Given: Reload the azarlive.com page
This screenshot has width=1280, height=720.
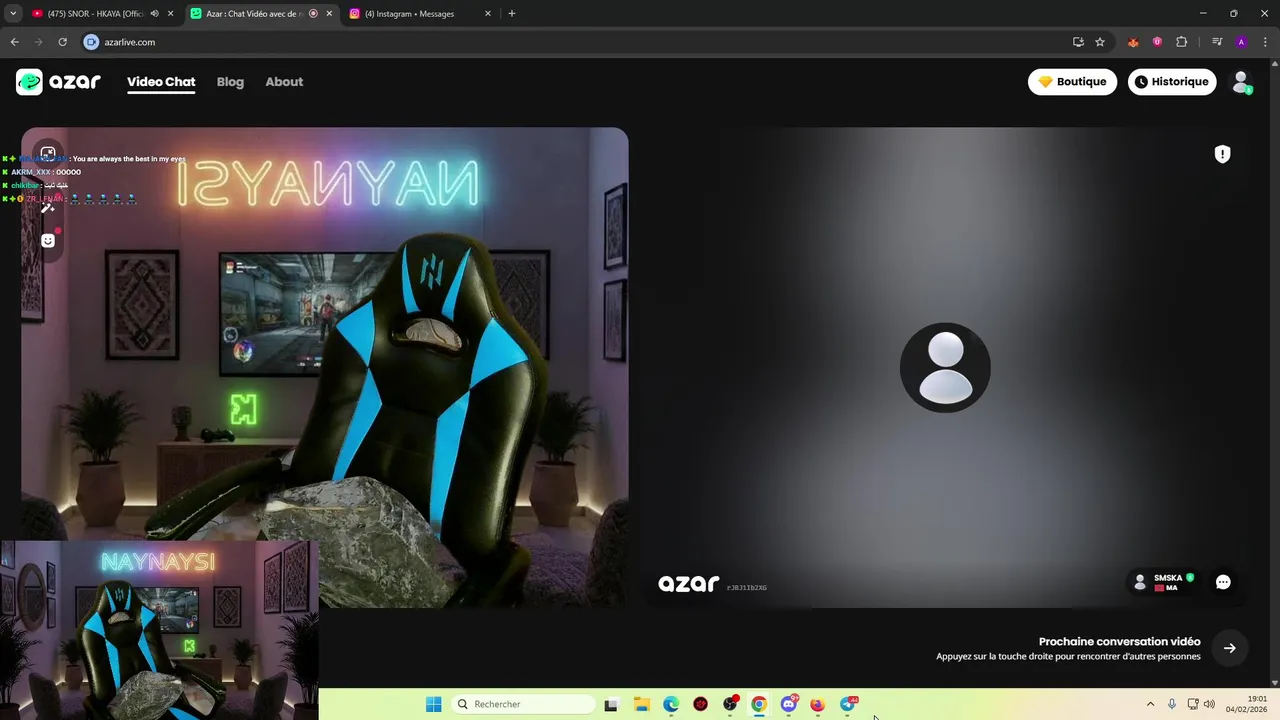Looking at the screenshot, I should tap(62, 42).
